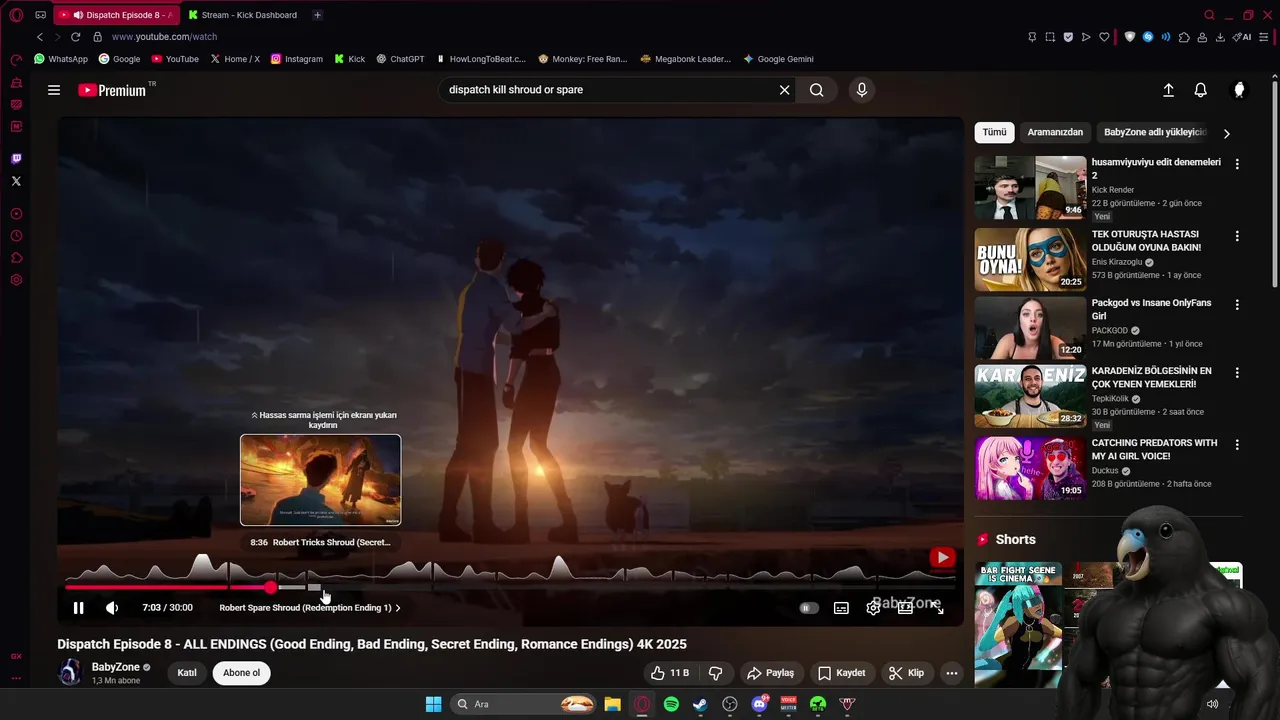Viewport: 1280px width, 720px height.
Task: Open the Opera sidebar settings gear
Action: coord(16,280)
